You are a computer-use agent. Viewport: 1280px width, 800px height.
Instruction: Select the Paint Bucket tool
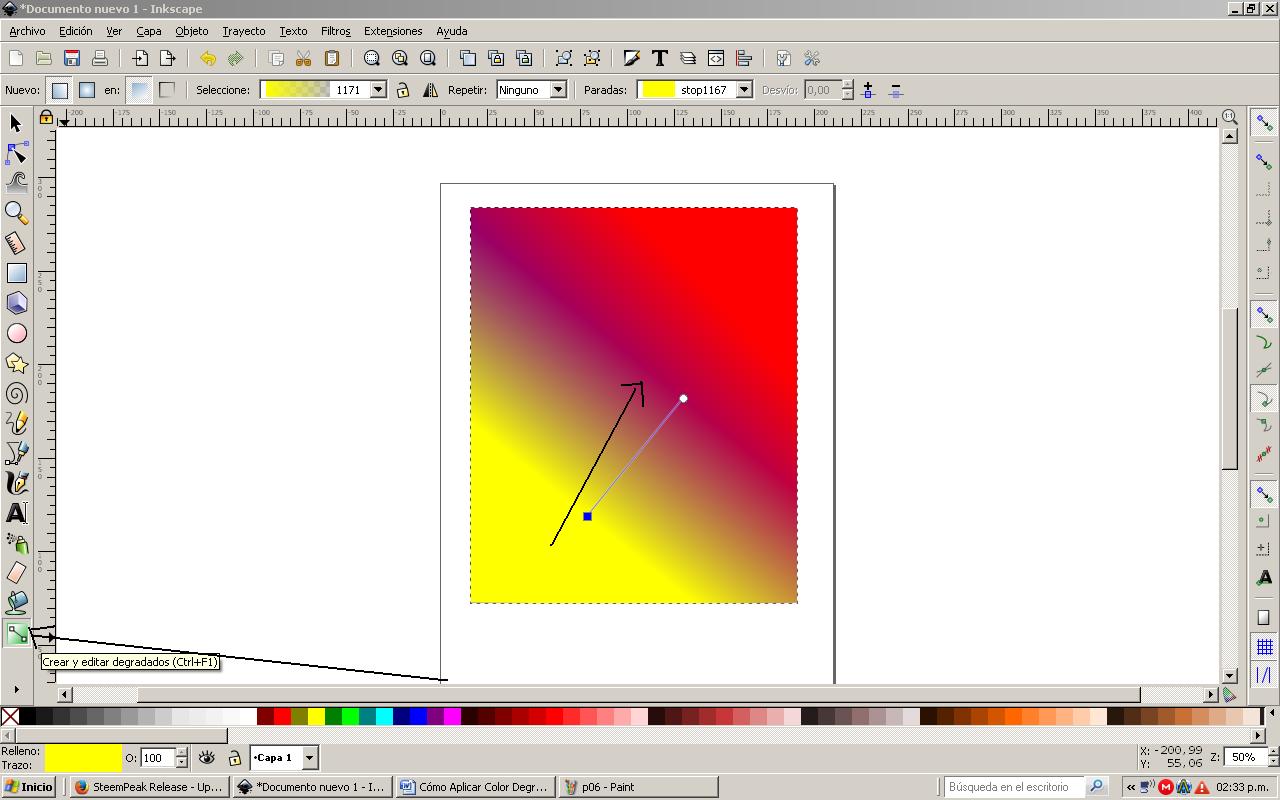point(16,603)
